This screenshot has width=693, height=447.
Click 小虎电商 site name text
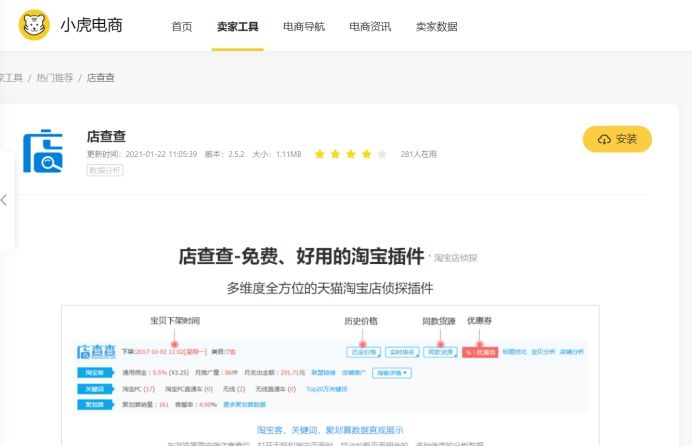[91, 25]
